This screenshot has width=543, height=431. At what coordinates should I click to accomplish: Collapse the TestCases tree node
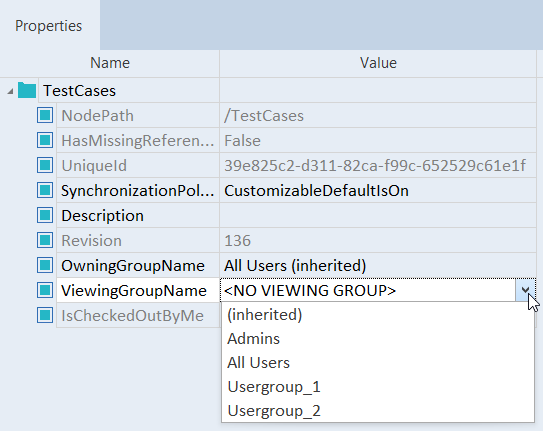point(10,91)
